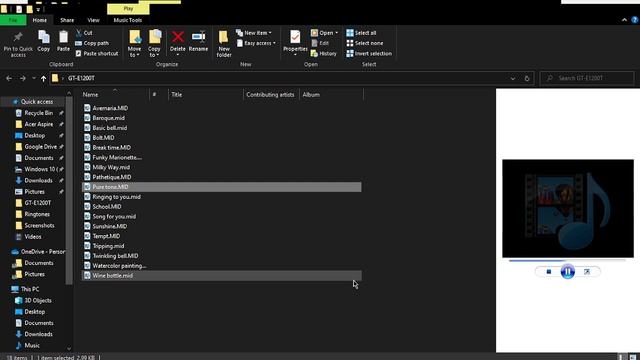Go Forward with the forward arrow
The width and height of the screenshot is (640, 360).
click(x=23, y=78)
